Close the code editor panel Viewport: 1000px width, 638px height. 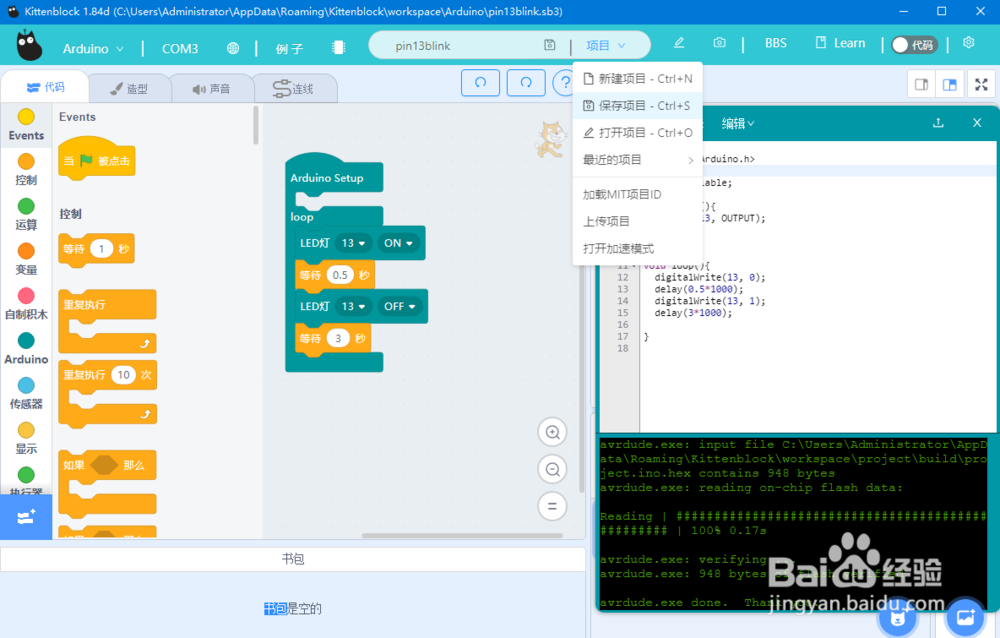coord(977,122)
